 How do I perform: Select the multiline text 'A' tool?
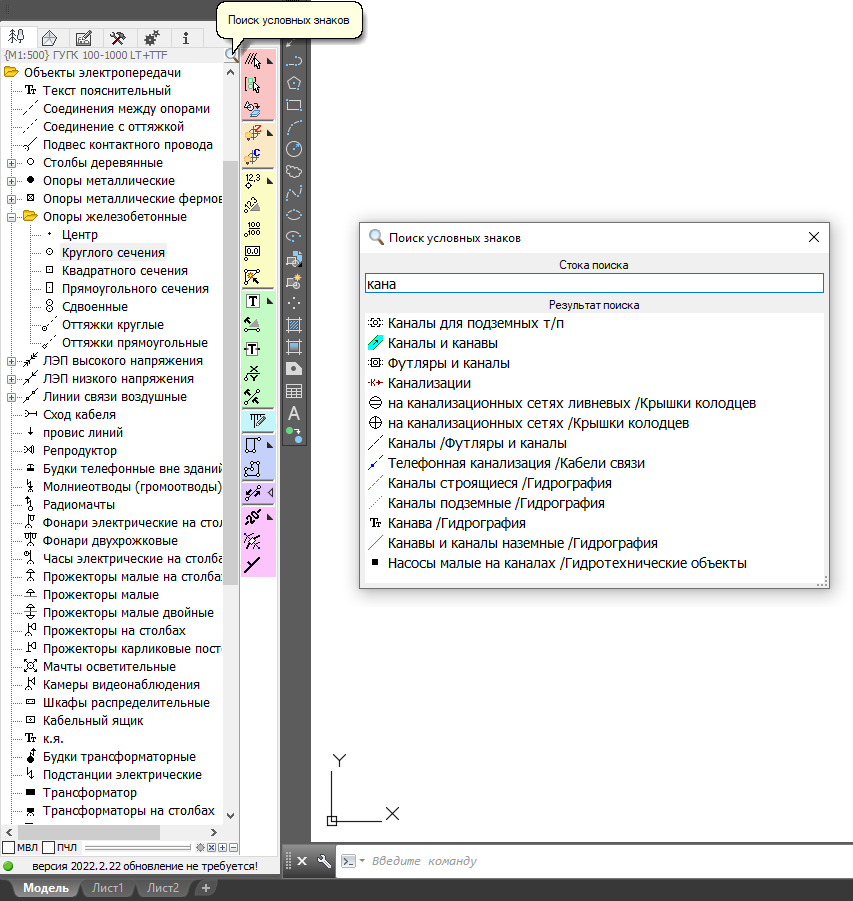click(x=294, y=412)
